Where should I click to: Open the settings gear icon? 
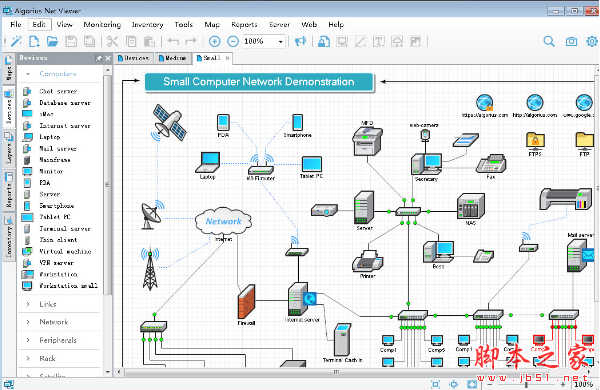tap(592, 41)
